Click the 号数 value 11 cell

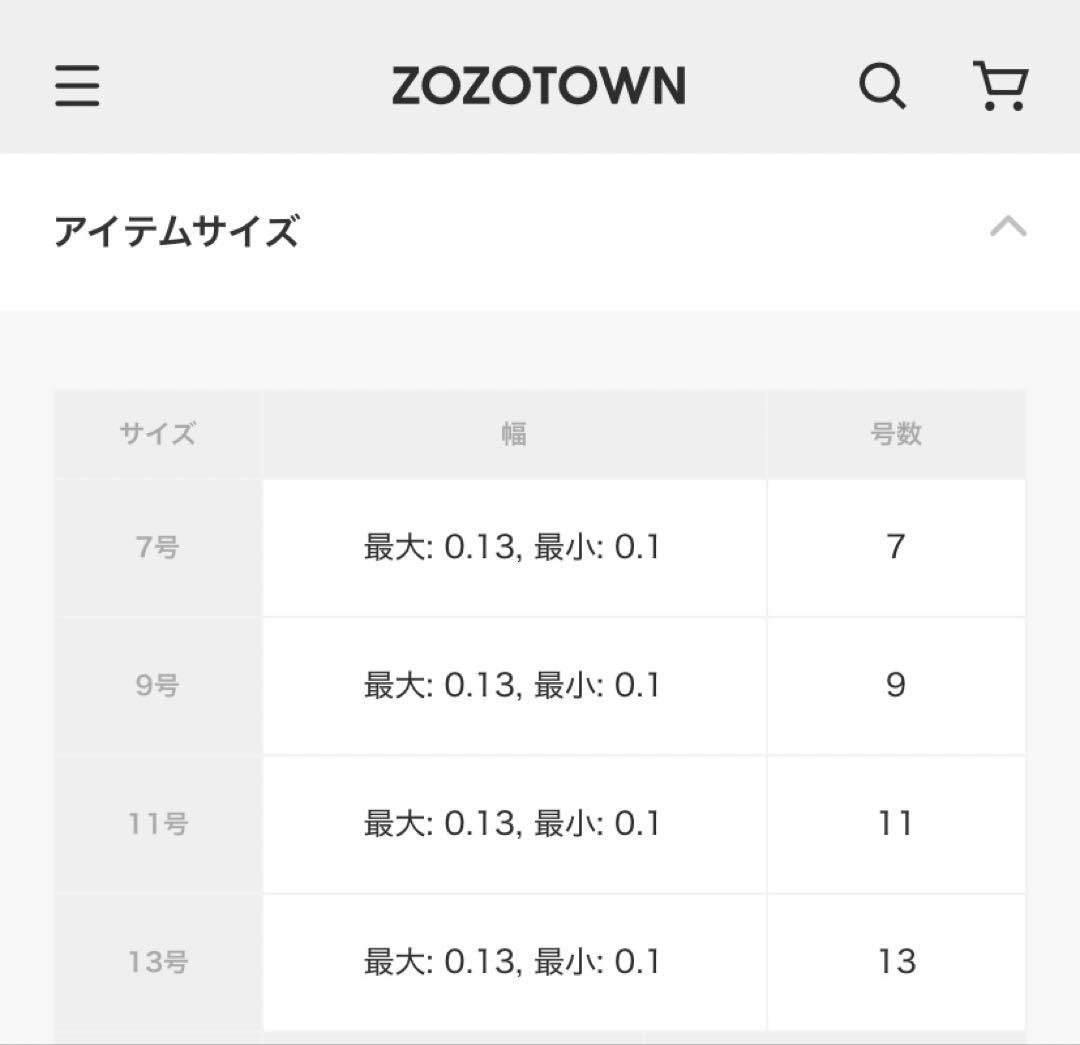point(896,824)
